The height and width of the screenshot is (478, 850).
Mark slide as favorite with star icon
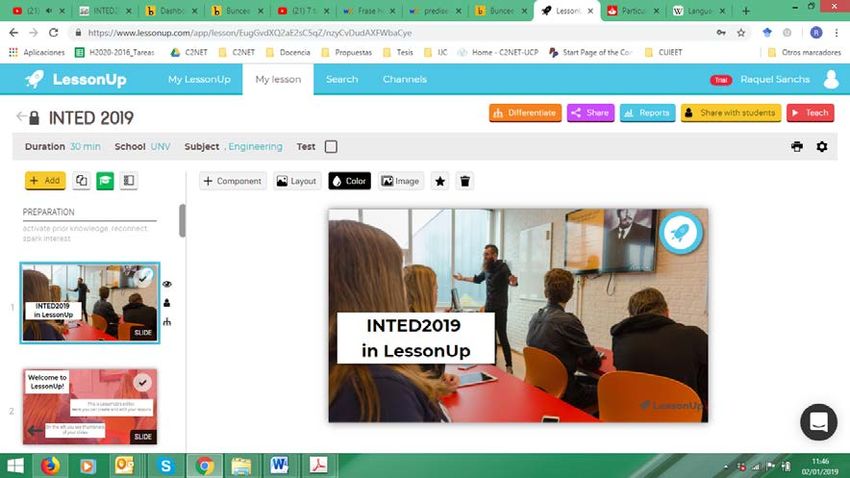point(440,181)
